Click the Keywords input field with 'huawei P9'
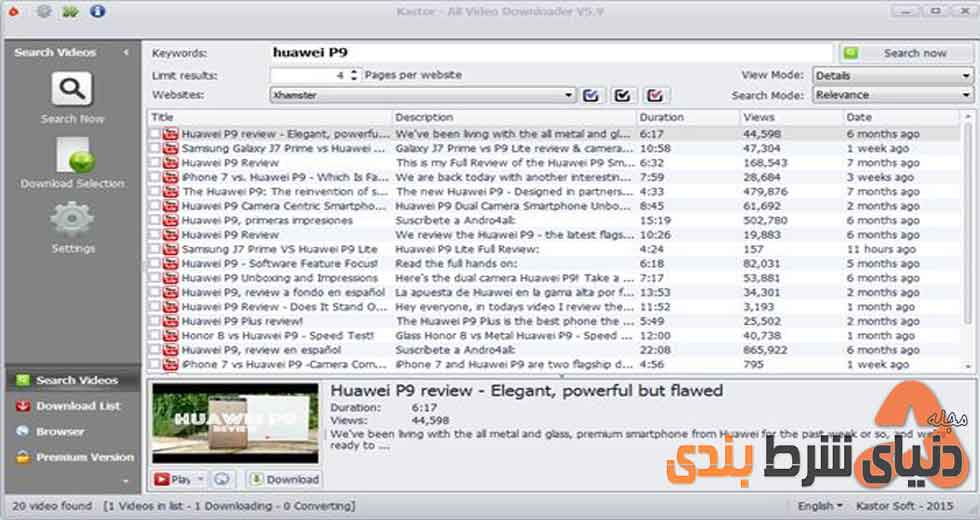 [x=551, y=53]
